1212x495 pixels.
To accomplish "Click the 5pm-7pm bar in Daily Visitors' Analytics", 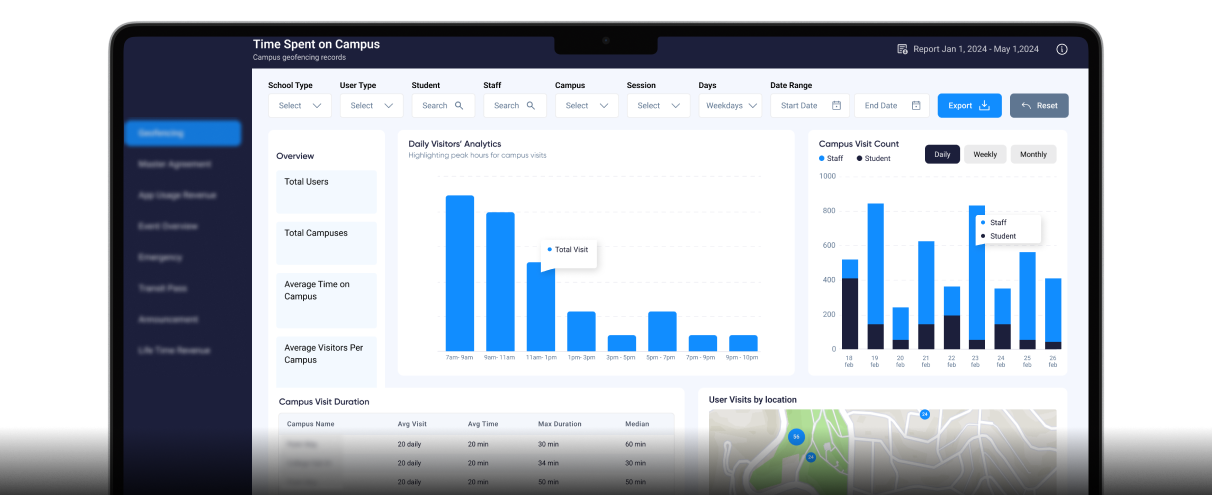I will pyautogui.click(x=662, y=331).
